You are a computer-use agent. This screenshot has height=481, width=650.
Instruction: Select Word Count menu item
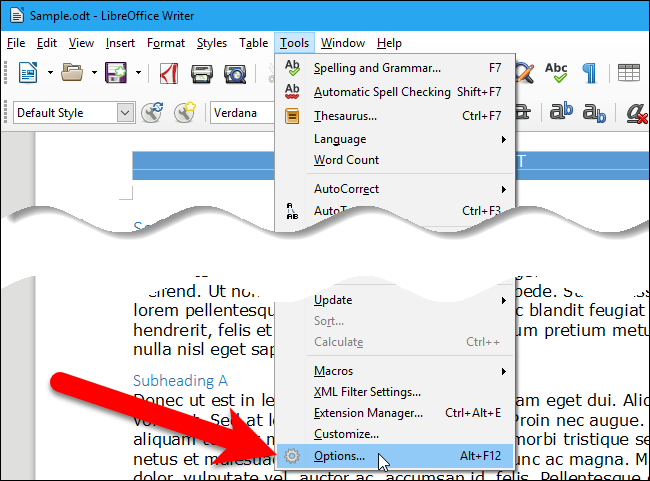click(395, 160)
